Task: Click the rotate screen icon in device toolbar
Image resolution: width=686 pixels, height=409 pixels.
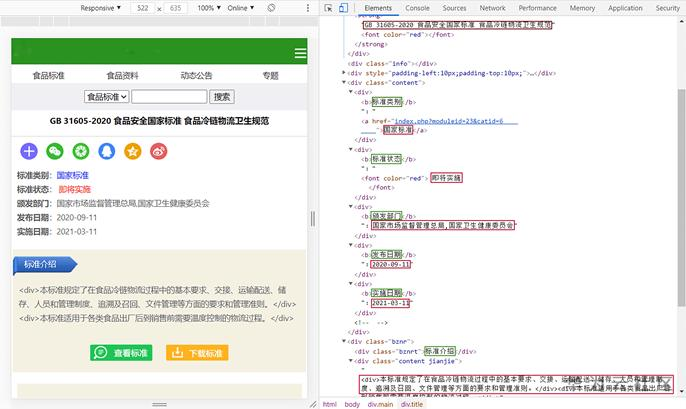Action: [x=271, y=8]
